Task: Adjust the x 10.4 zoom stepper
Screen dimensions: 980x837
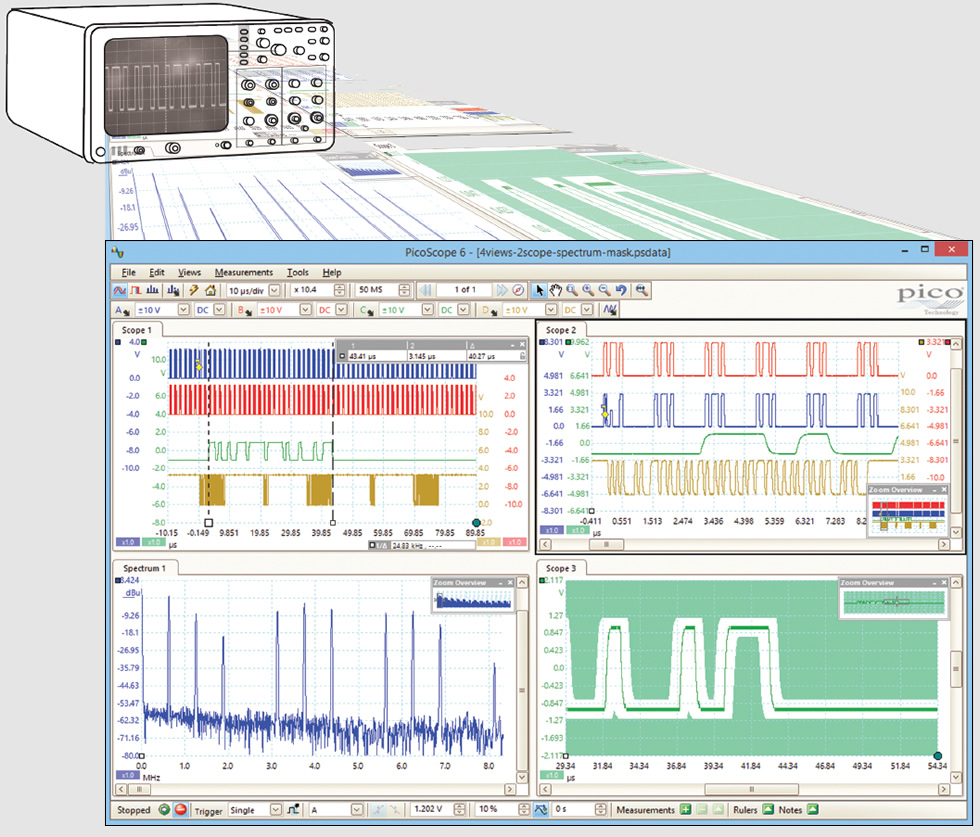Action: [339, 290]
